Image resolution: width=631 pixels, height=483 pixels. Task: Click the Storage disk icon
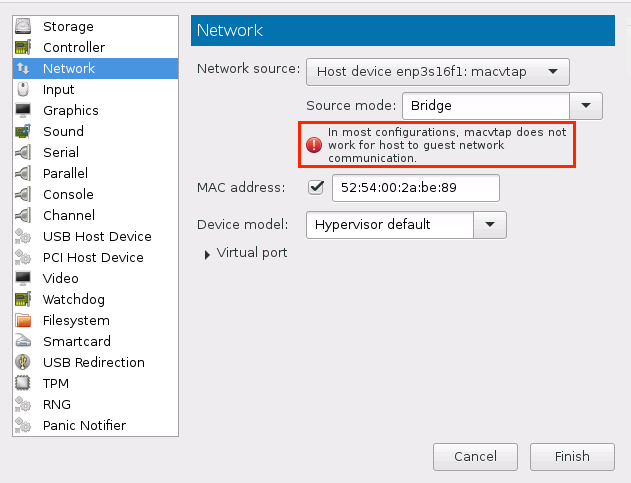coord(23,27)
